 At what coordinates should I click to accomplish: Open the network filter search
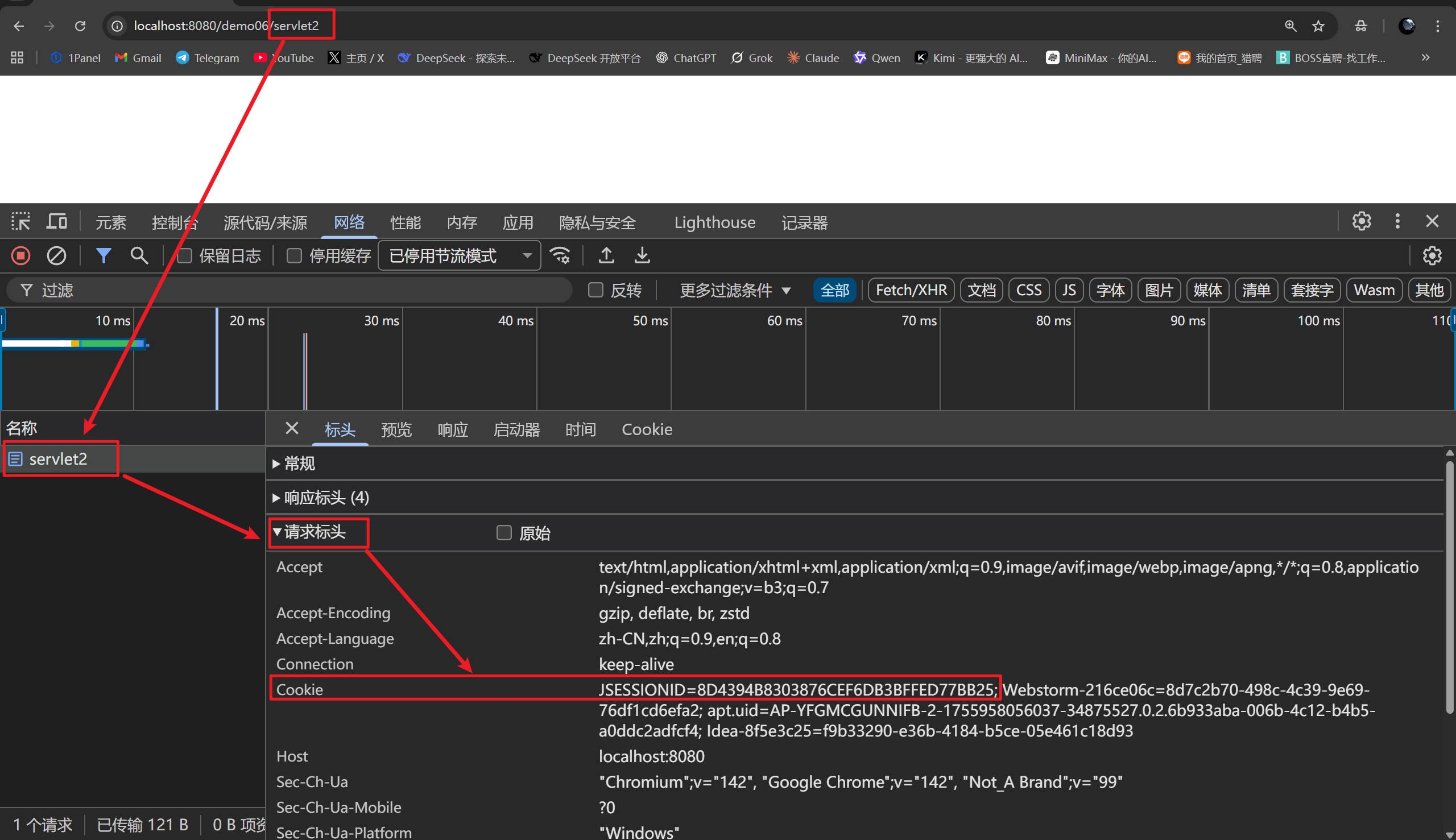click(x=138, y=255)
